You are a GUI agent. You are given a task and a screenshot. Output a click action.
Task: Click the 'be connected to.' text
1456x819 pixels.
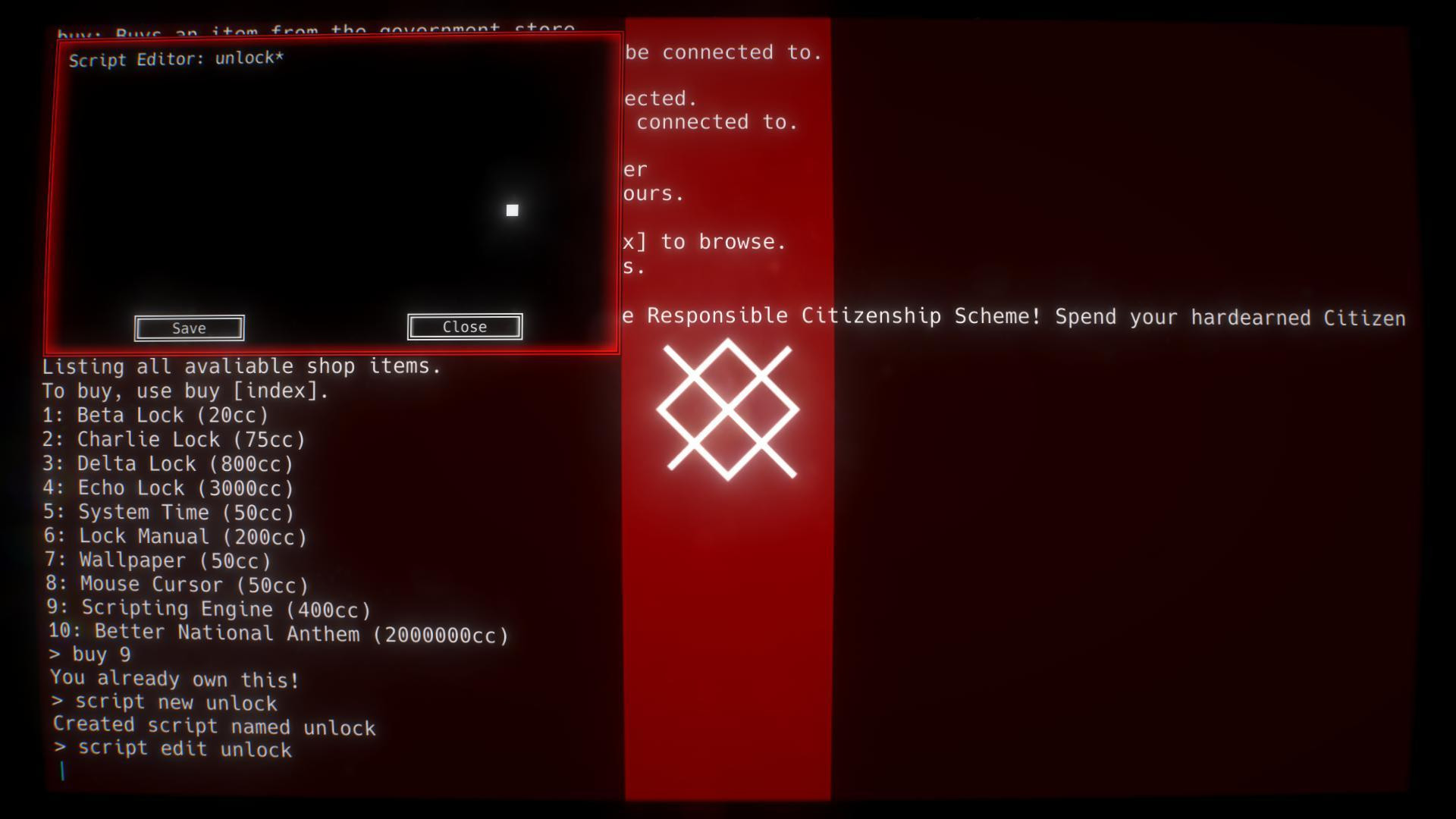click(x=723, y=52)
